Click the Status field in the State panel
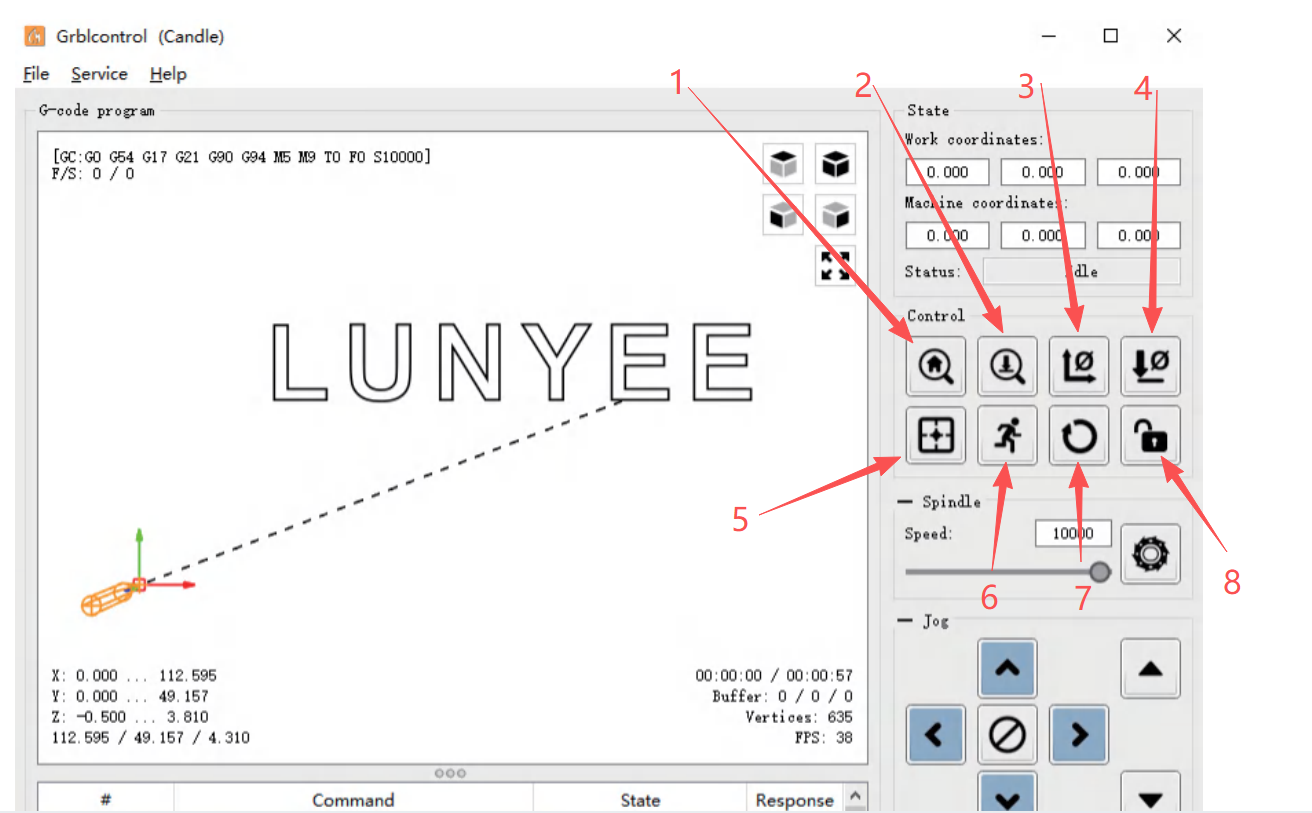The width and height of the screenshot is (1312, 813). coord(1081,272)
